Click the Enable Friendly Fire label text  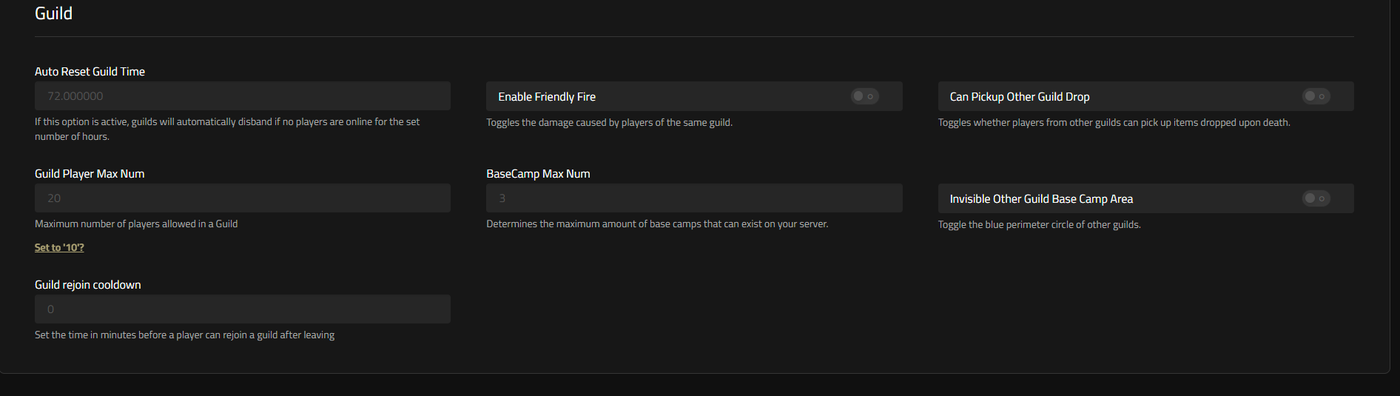[x=547, y=97]
